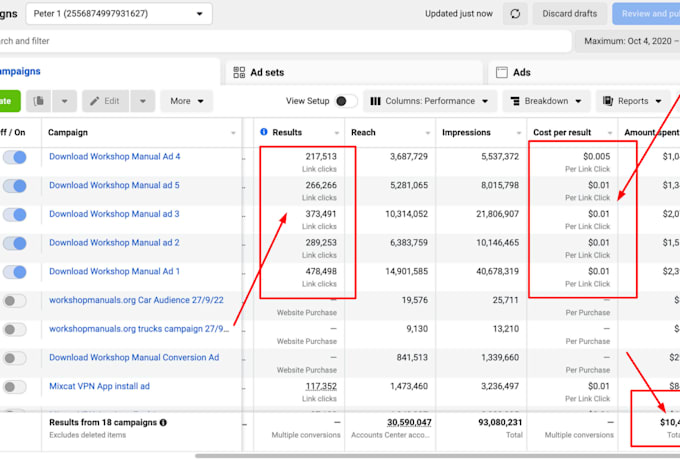Open Mixcat VPN App install ad
This screenshot has height=459, width=680.
(x=99, y=386)
